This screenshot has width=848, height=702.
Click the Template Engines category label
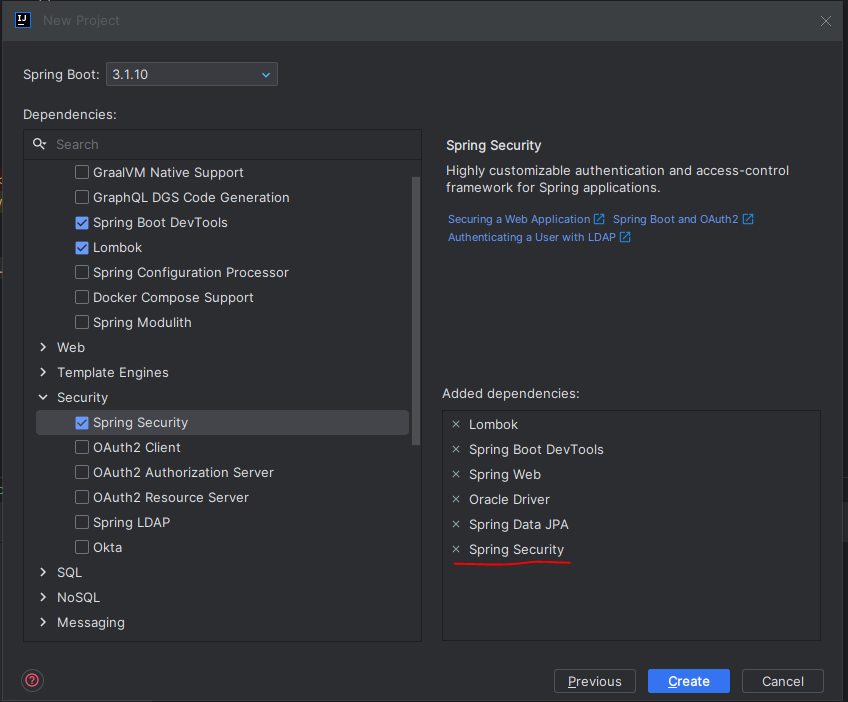point(113,372)
